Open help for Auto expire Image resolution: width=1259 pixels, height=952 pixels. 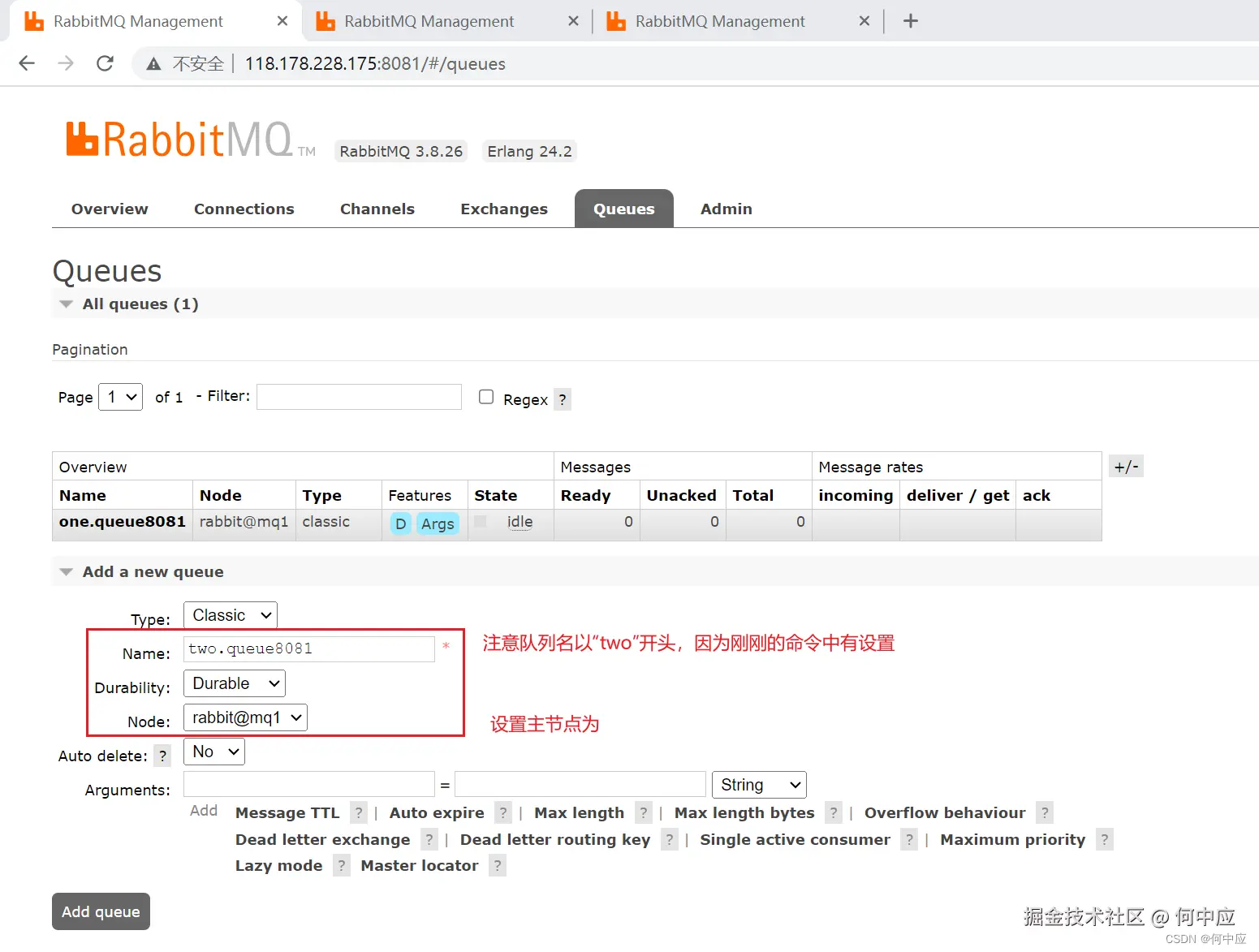[503, 812]
